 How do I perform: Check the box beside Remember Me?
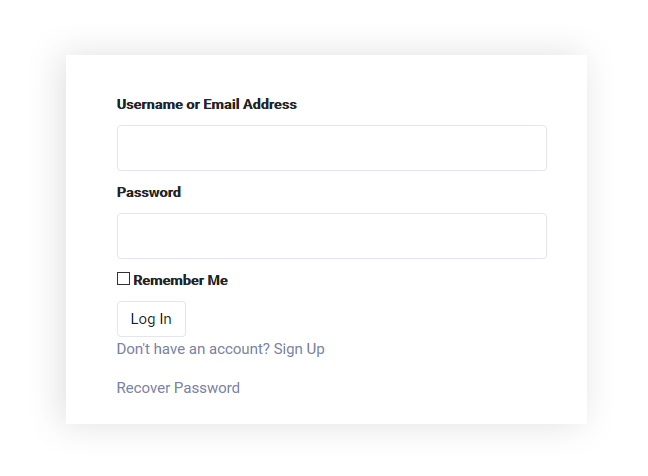tap(123, 279)
